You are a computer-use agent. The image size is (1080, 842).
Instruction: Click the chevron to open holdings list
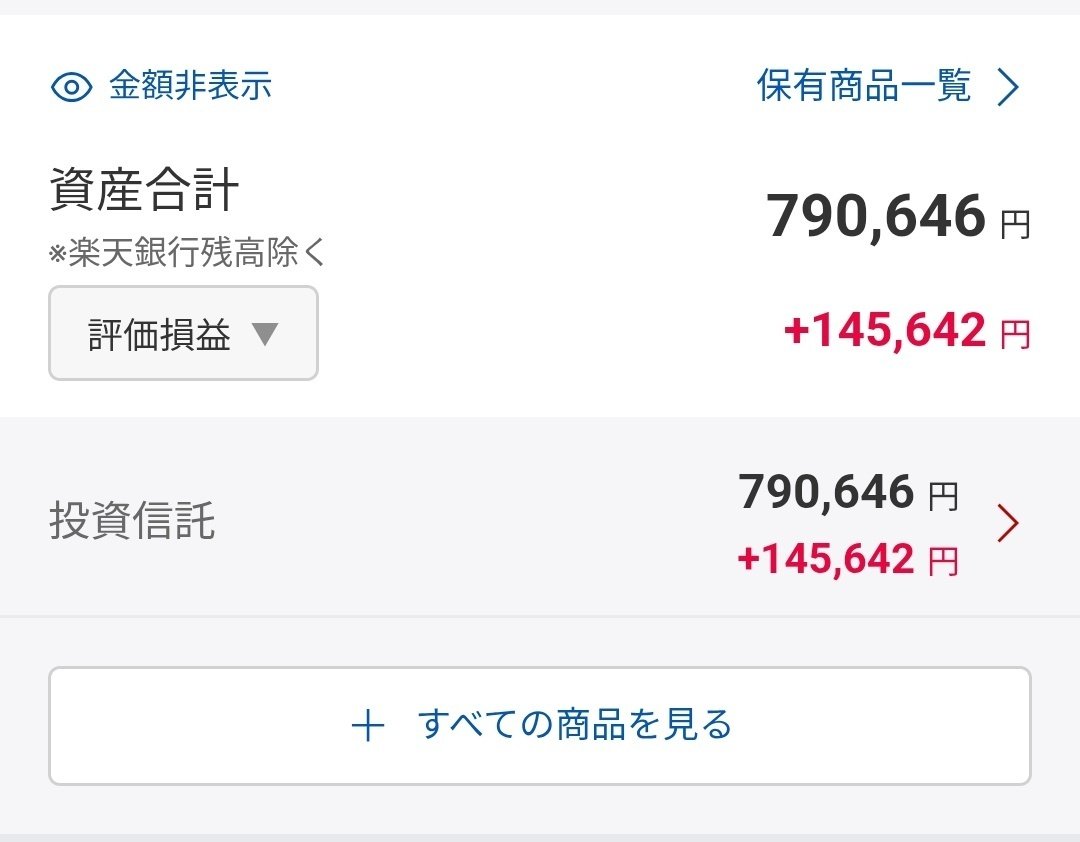tap(1010, 88)
